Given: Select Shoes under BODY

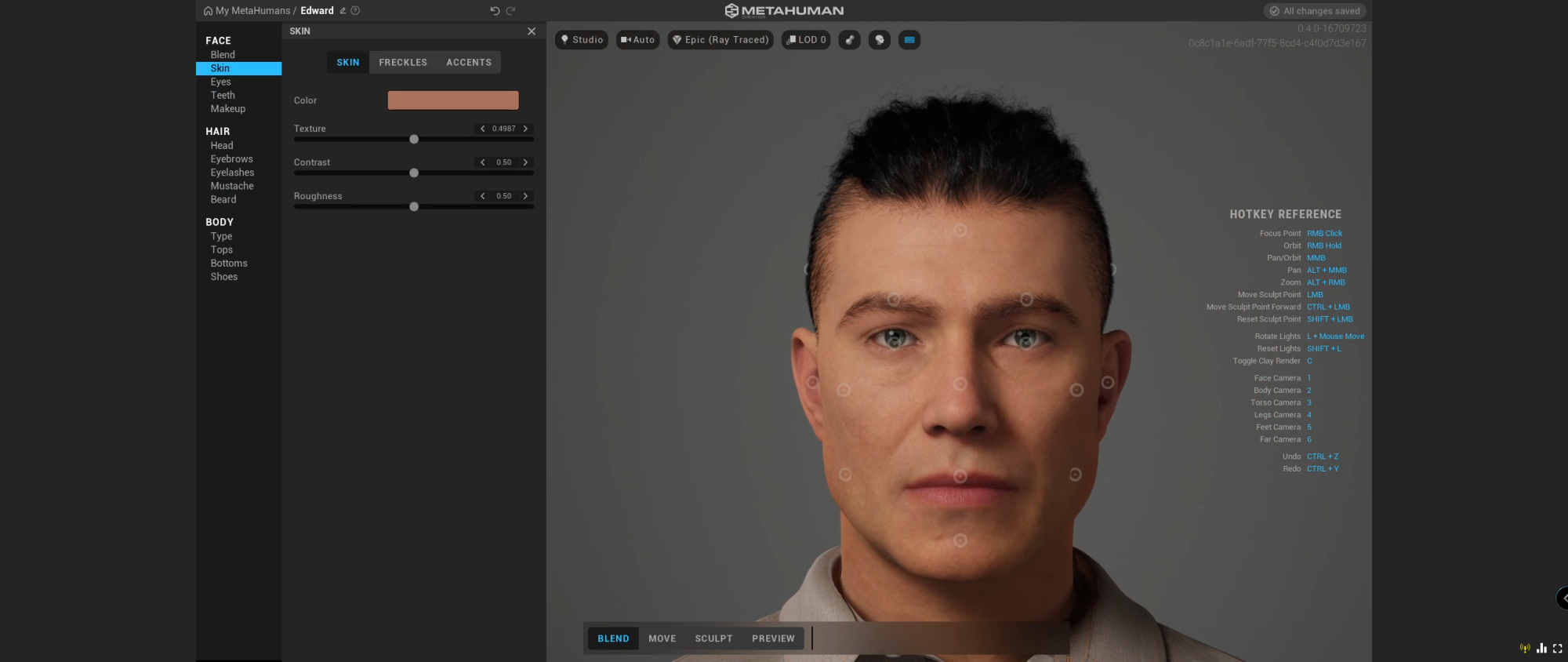Looking at the screenshot, I should pos(224,277).
